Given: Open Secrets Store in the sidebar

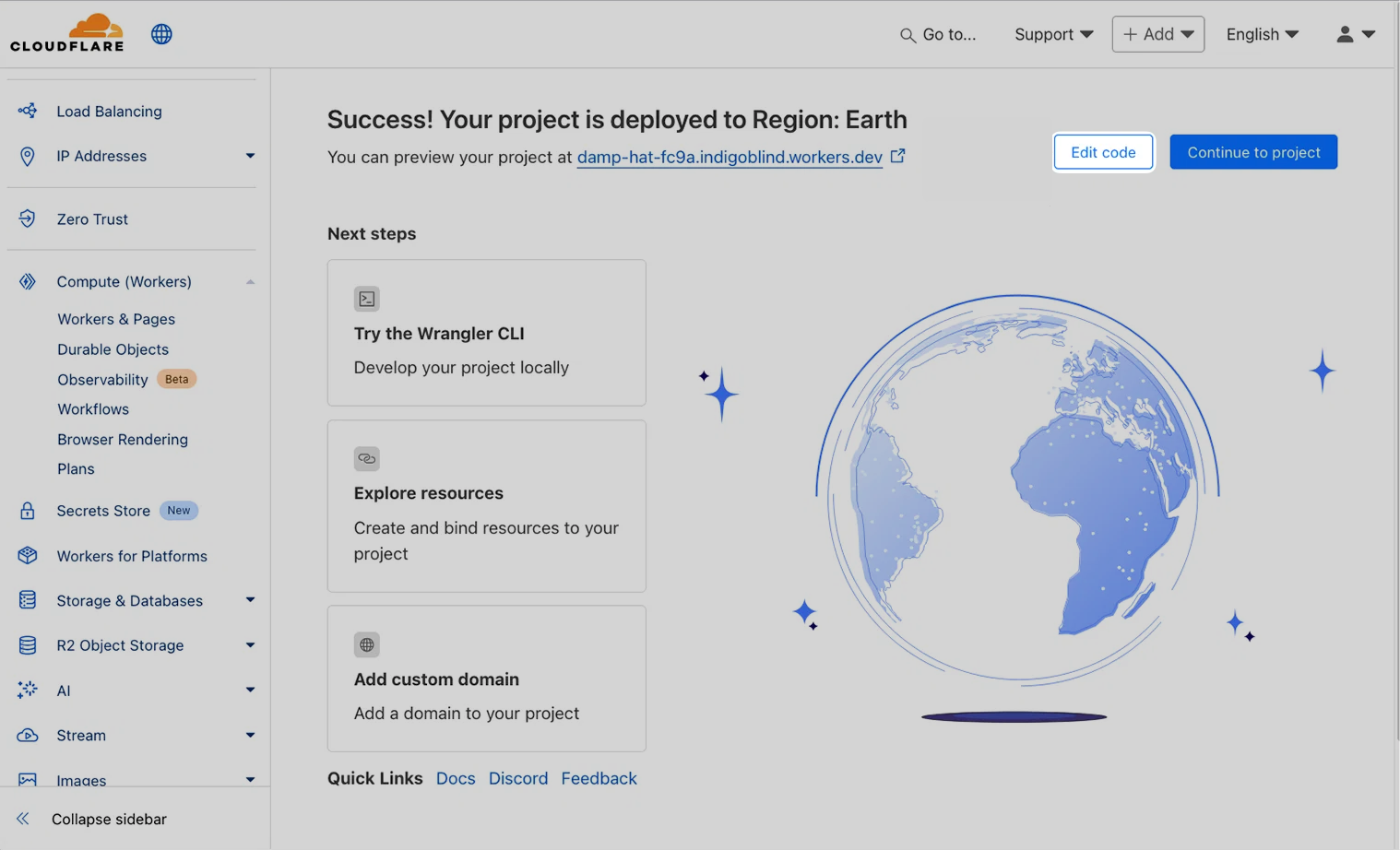Looking at the screenshot, I should pyautogui.click(x=103, y=511).
